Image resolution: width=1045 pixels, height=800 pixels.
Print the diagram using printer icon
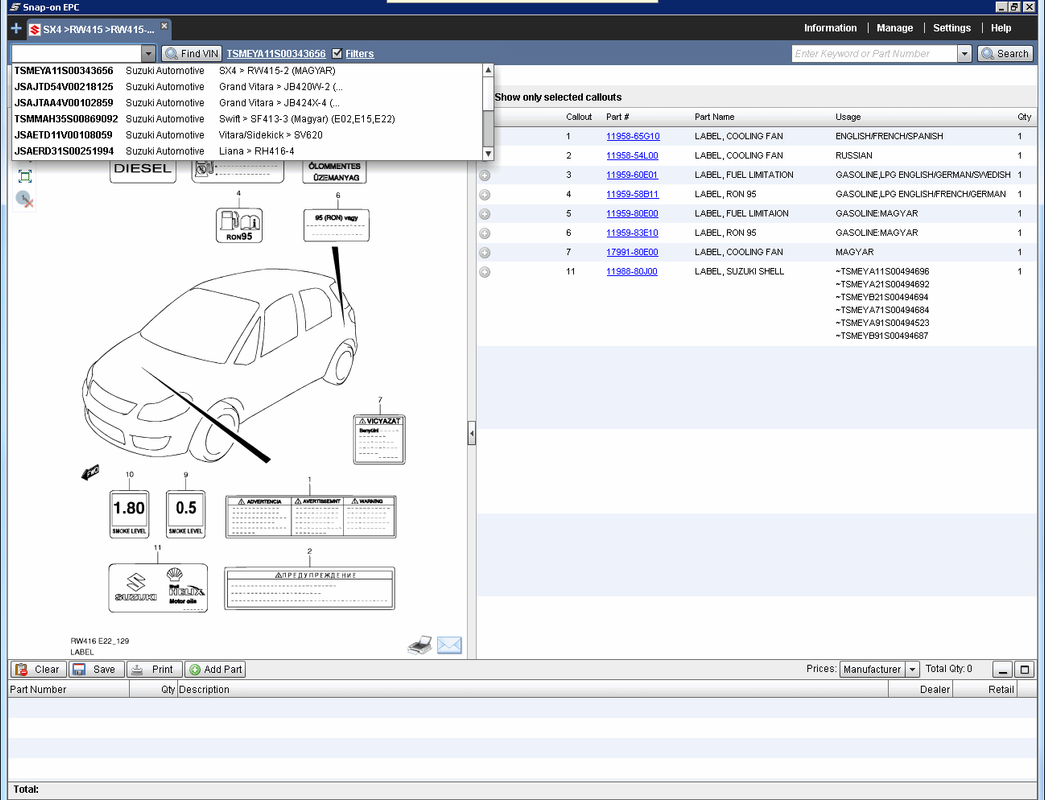click(420, 645)
